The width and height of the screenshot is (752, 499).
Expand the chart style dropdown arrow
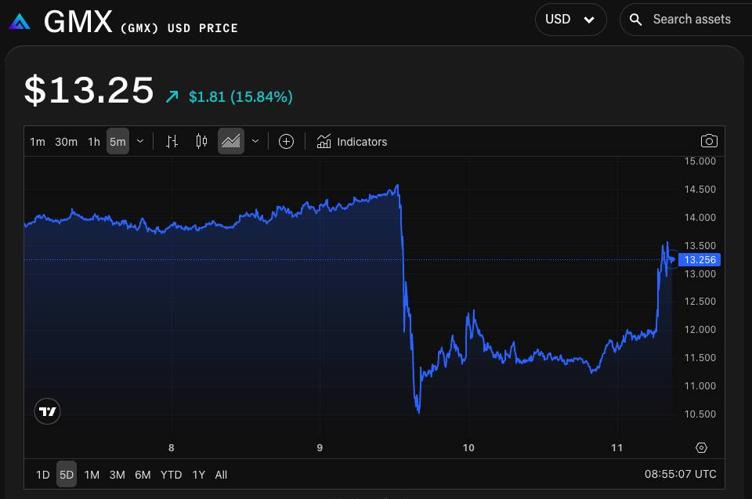255,142
